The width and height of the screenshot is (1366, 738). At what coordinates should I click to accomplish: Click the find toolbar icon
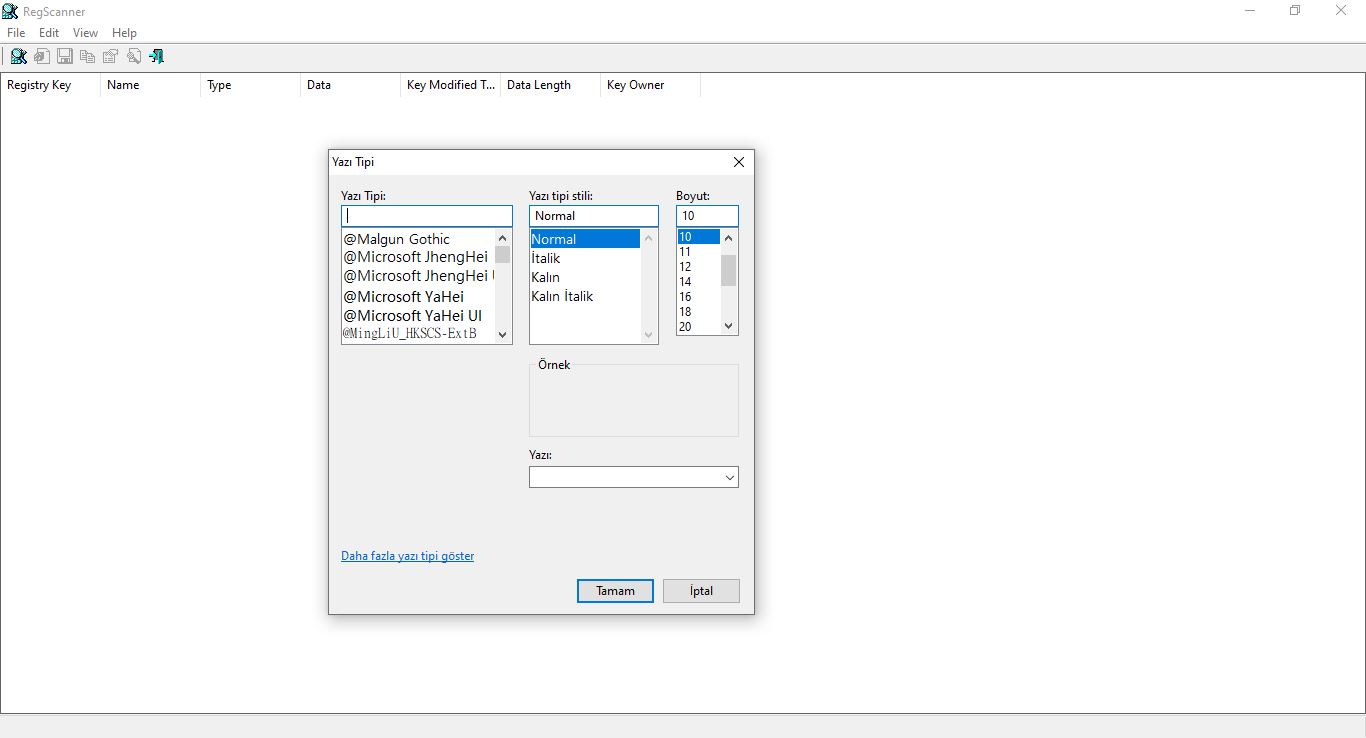pos(134,56)
